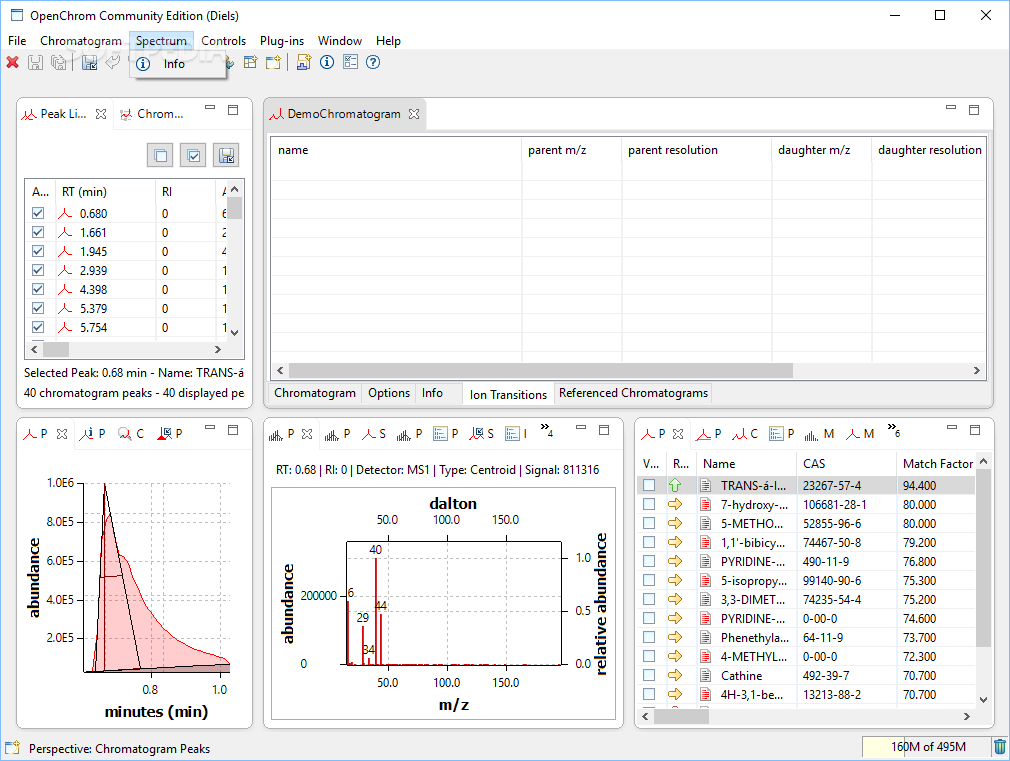Click the Save As icon in main toolbar

[x=90, y=63]
